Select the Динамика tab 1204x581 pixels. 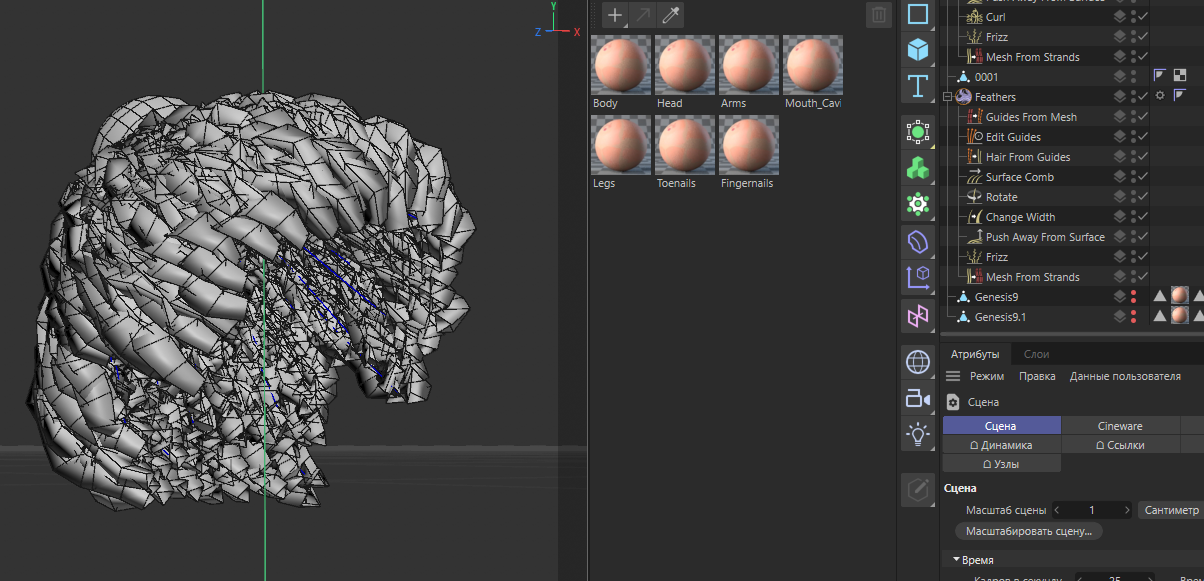click(x=1001, y=445)
